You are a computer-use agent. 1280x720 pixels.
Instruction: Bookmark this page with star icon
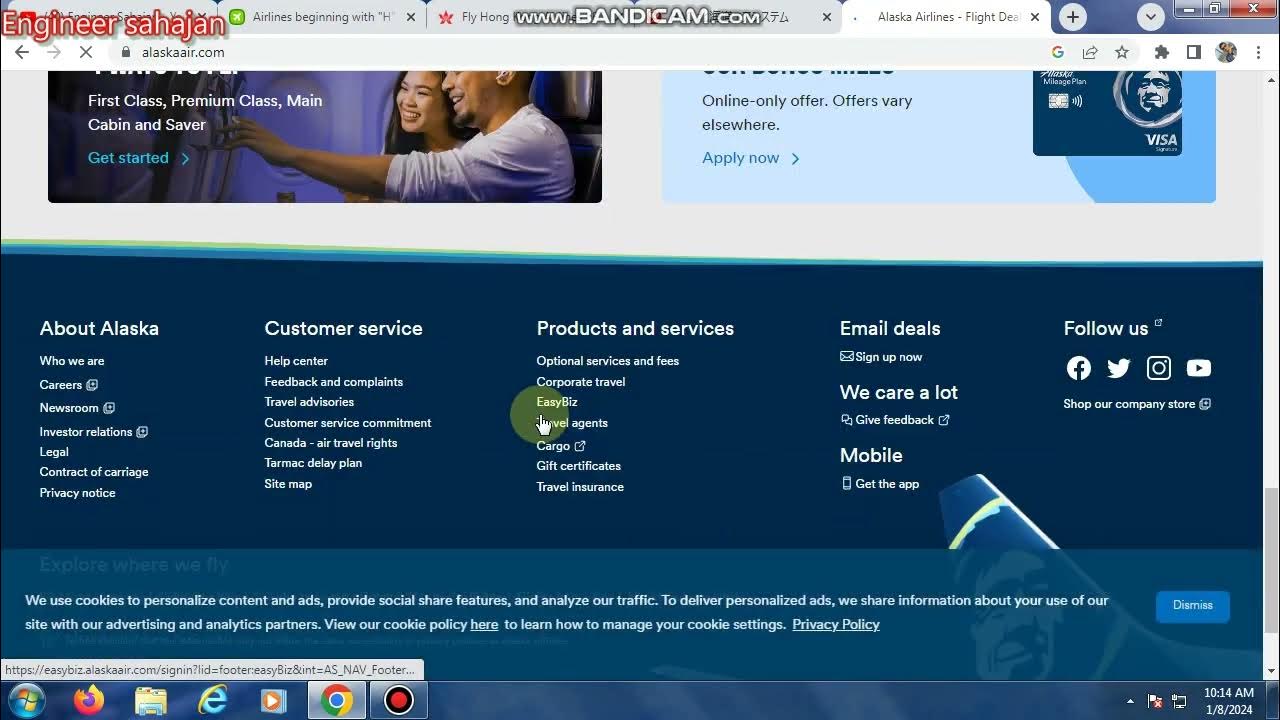[x=1122, y=52]
